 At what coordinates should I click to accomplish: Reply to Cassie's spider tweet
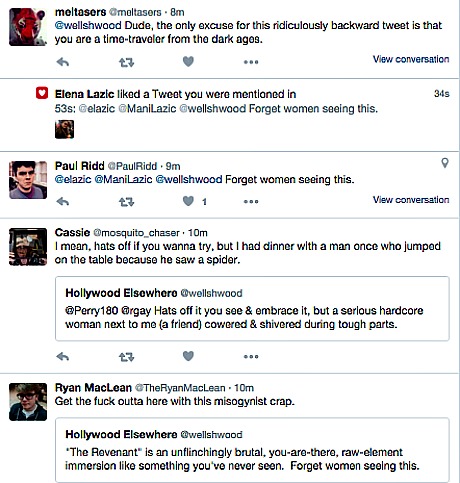pos(63,357)
